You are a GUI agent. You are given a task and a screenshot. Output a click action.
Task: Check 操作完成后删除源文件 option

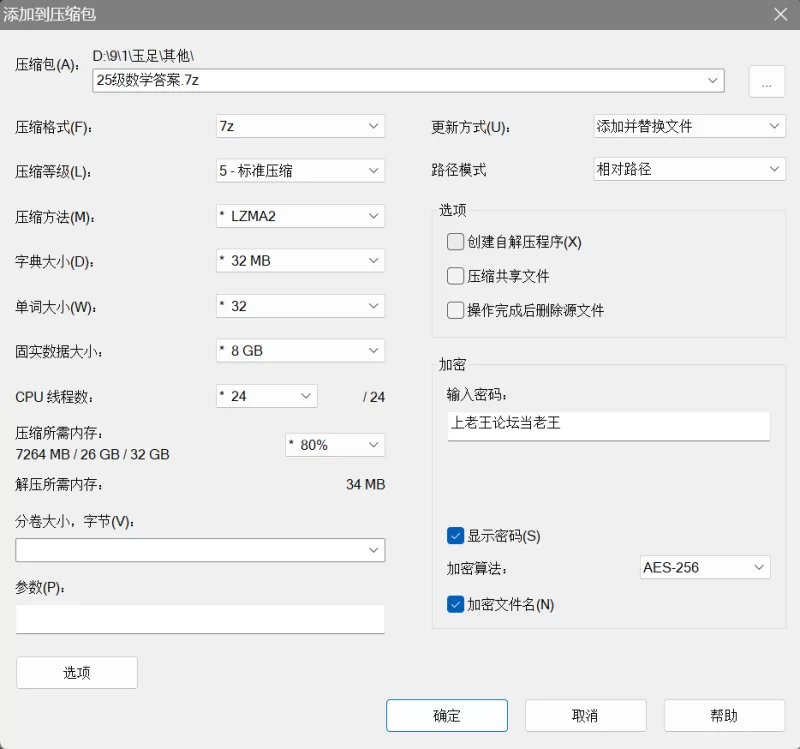click(x=455, y=310)
